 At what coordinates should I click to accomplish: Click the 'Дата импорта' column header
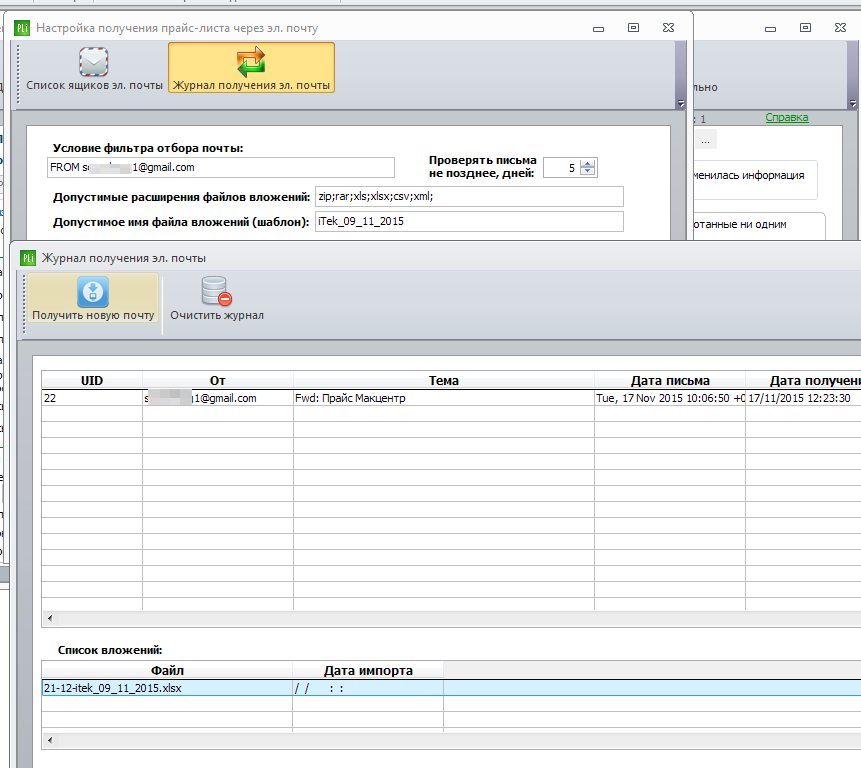[368, 670]
